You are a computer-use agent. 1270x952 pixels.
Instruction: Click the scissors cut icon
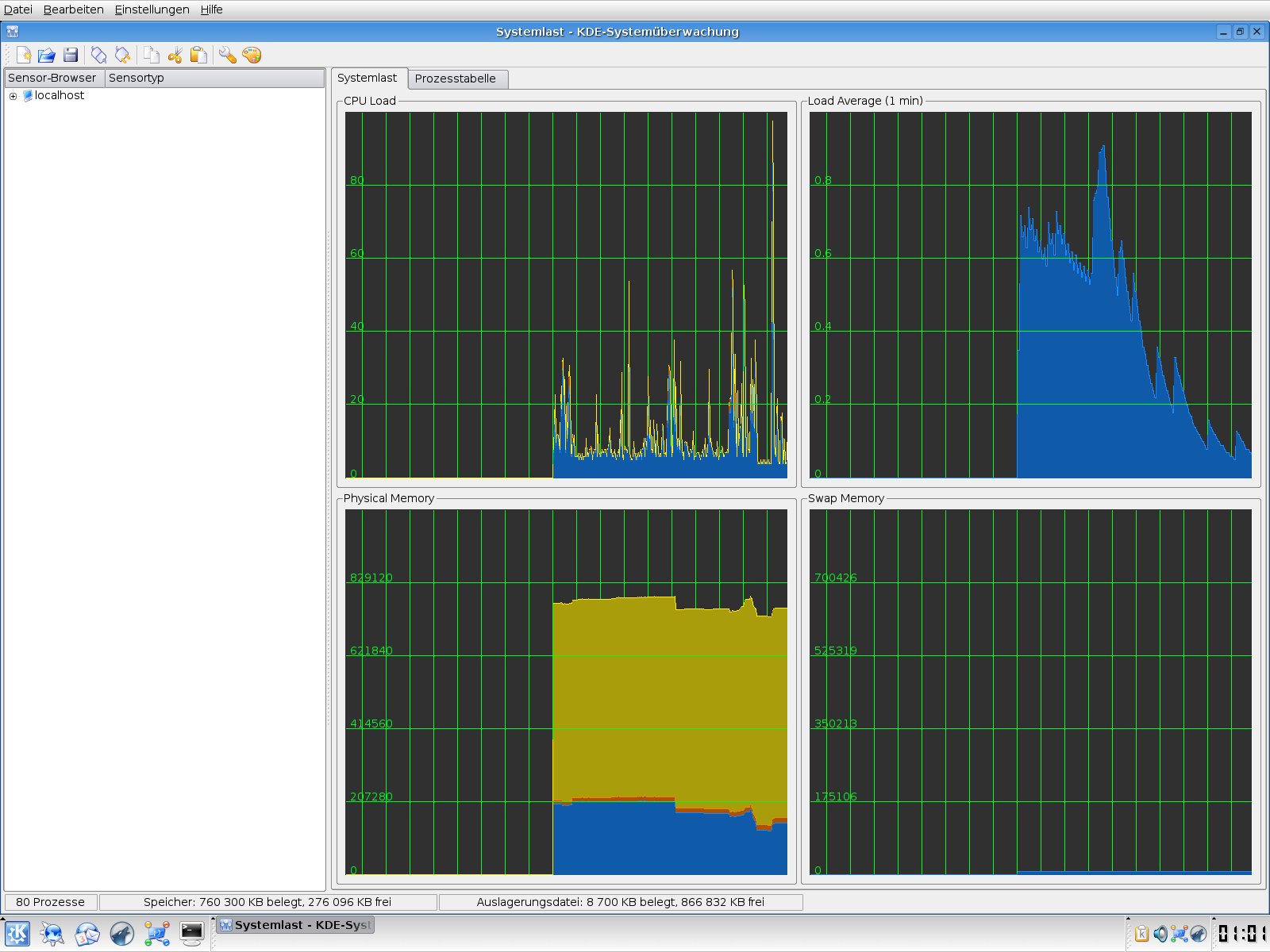[x=175, y=55]
